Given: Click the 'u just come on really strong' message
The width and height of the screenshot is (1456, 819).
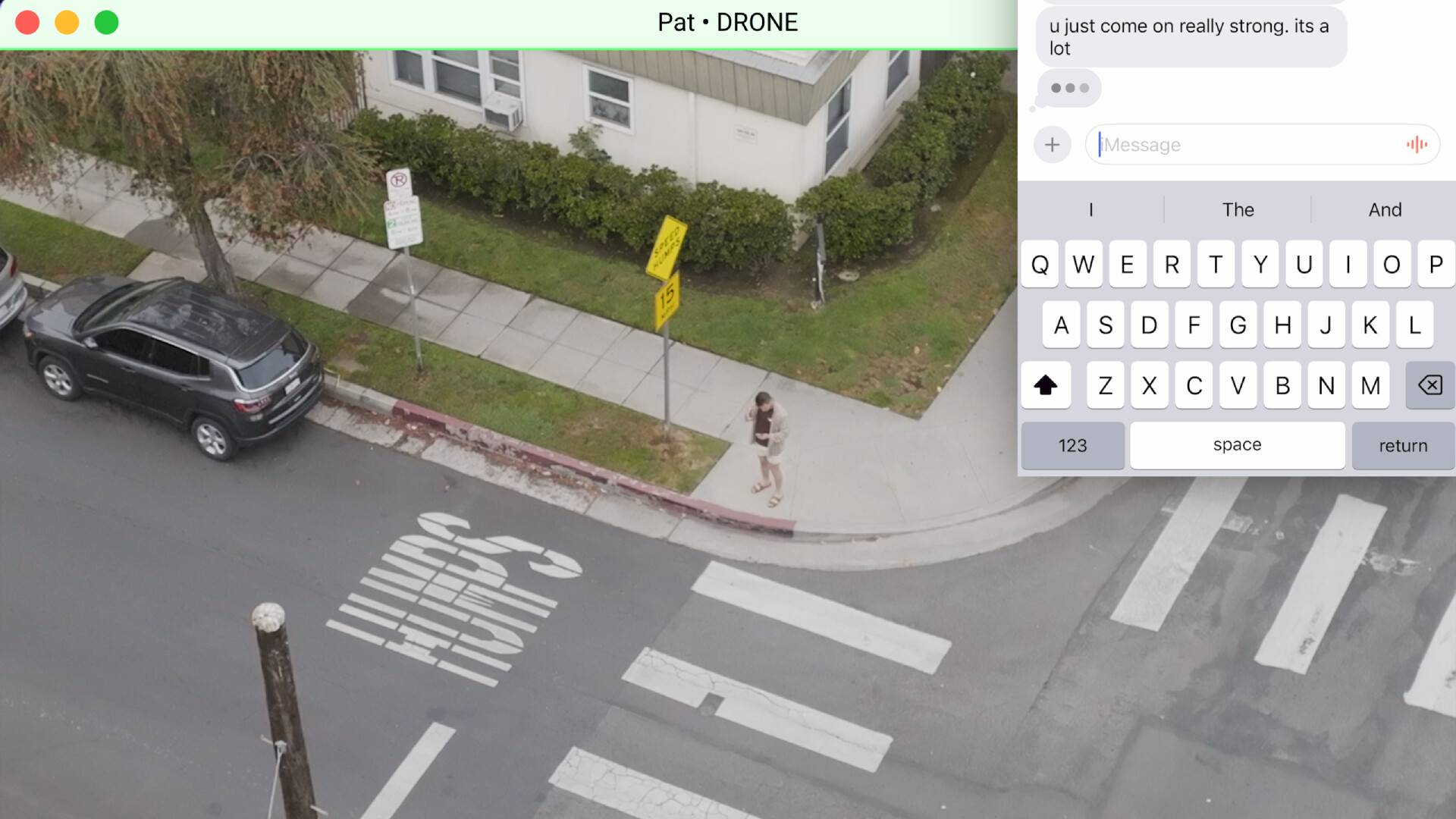Looking at the screenshot, I should tap(1189, 36).
